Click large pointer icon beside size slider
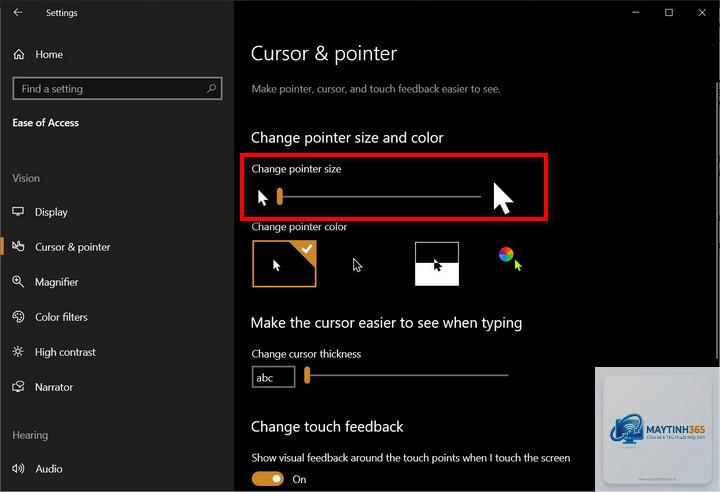Viewport: 720px width, 492px height. [x=503, y=198]
